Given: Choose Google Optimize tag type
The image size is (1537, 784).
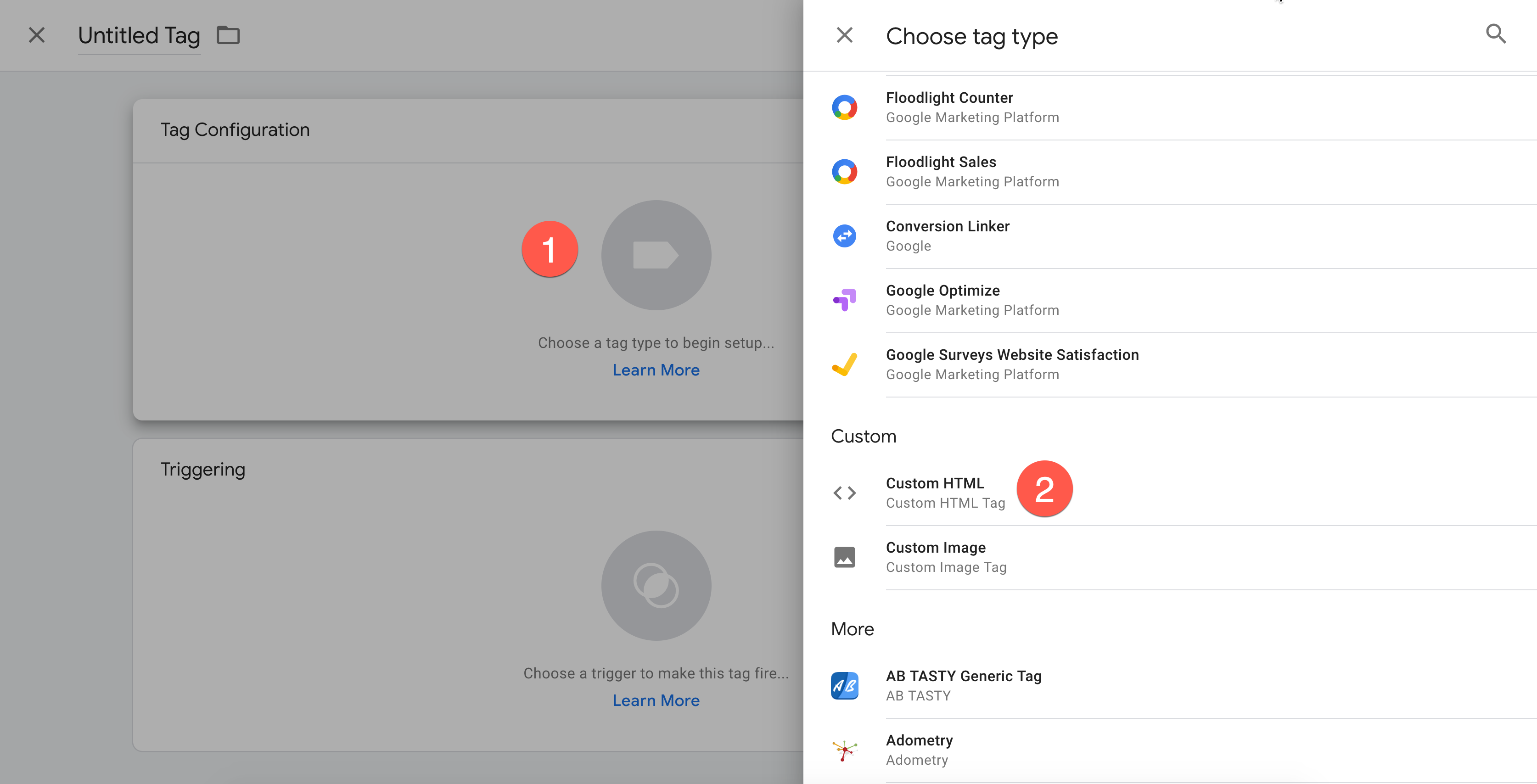Looking at the screenshot, I should (1170, 301).
